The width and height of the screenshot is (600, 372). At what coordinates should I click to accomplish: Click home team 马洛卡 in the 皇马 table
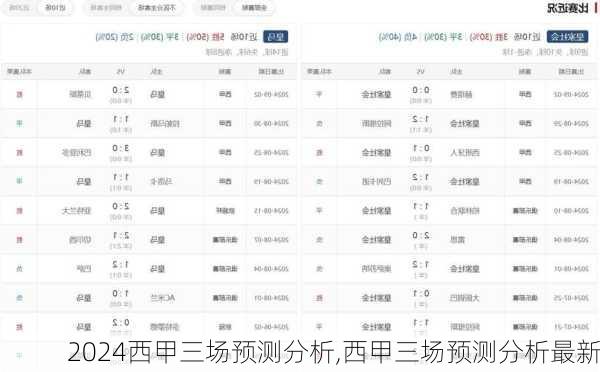click(x=161, y=181)
